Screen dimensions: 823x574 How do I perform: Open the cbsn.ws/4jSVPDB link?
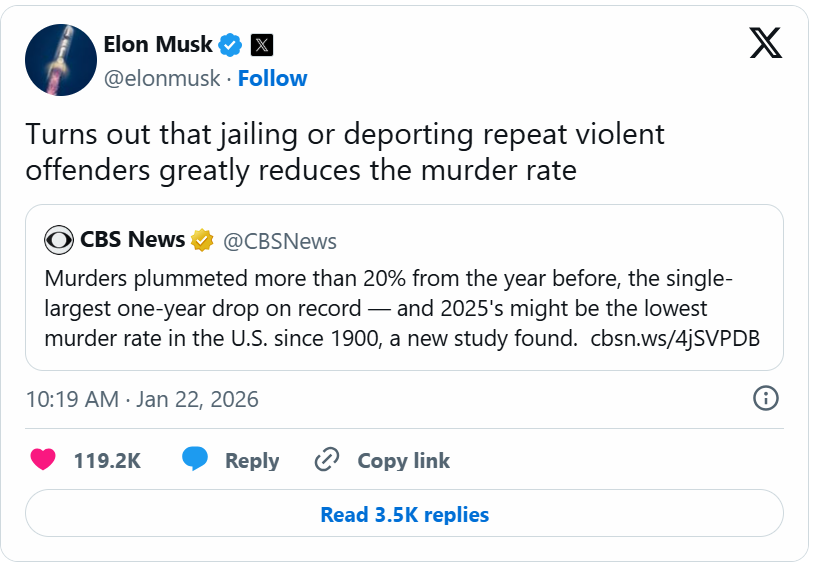[675, 337]
